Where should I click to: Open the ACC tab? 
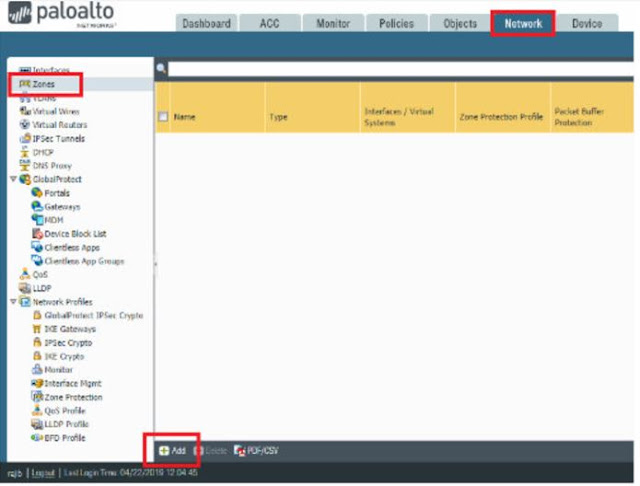pyautogui.click(x=270, y=23)
